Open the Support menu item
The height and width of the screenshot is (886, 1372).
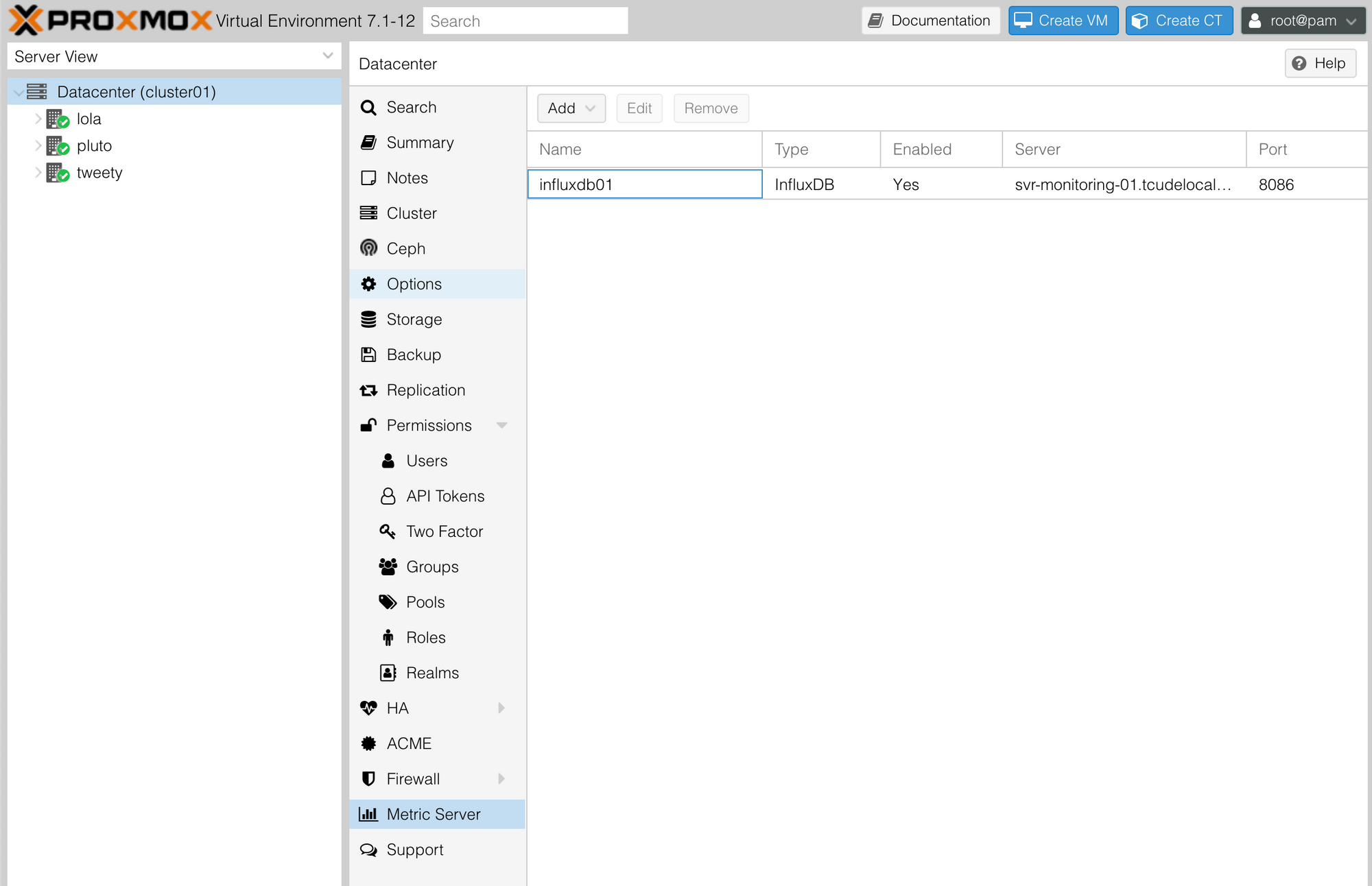pyautogui.click(x=438, y=850)
